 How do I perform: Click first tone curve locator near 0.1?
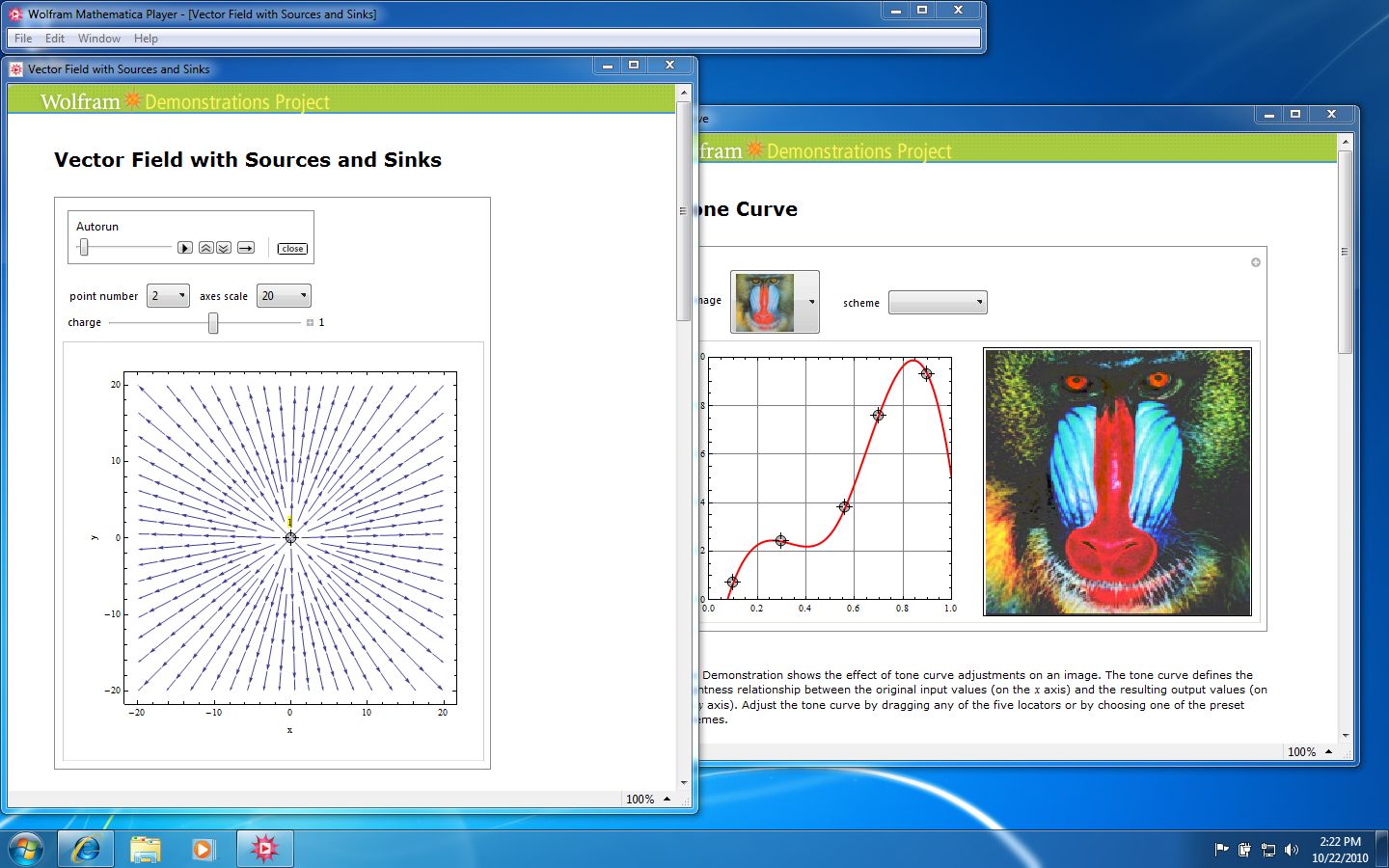pos(732,582)
